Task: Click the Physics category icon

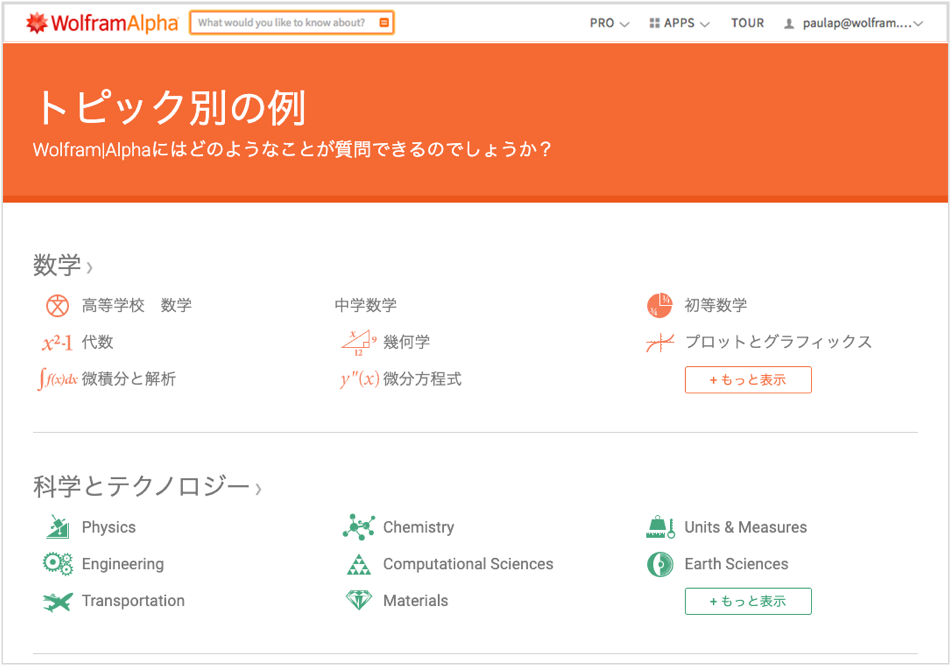Action: click(57, 527)
